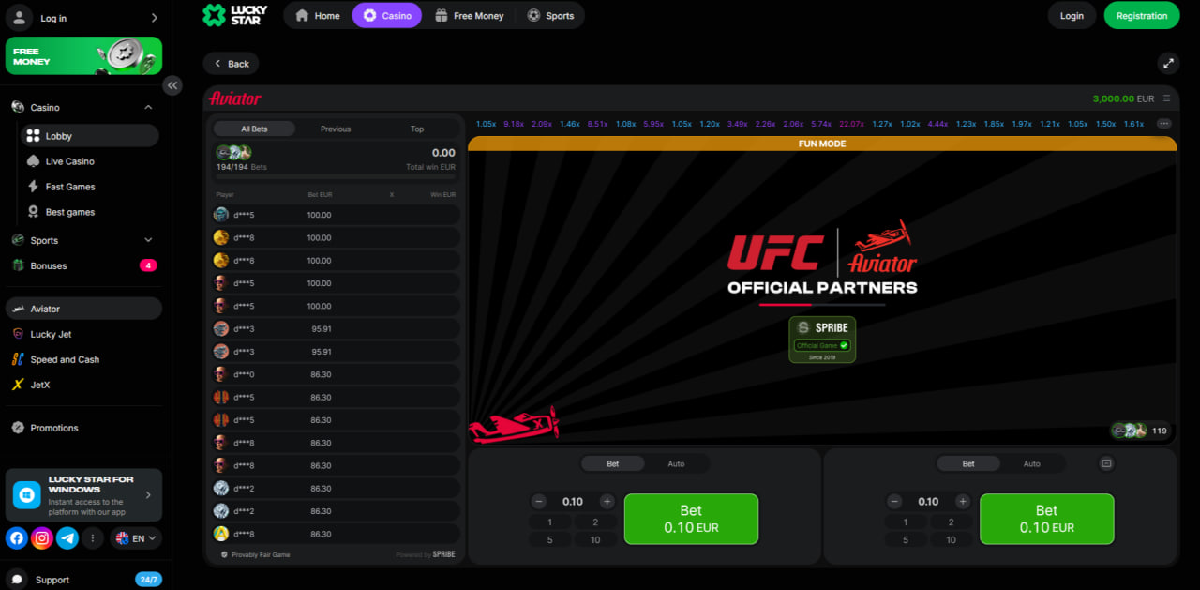Increase right panel bet amount with plus
The image size is (1200, 590).
pyautogui.click(x=963, y=501)
